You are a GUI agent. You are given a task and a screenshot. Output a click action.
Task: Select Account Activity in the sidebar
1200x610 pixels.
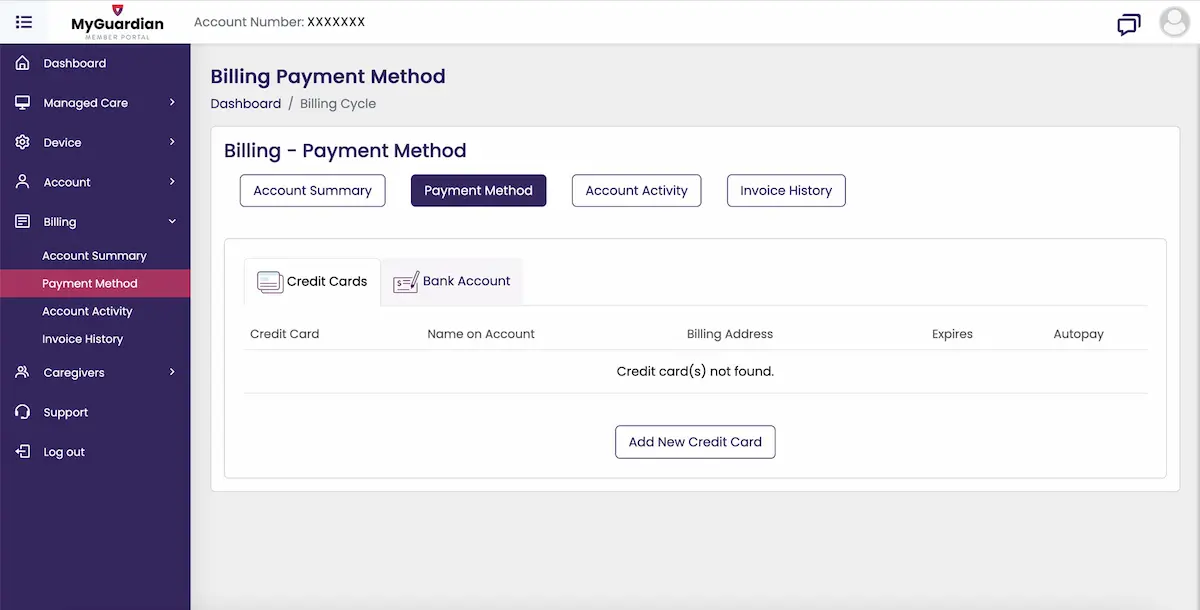coord(87,311)
